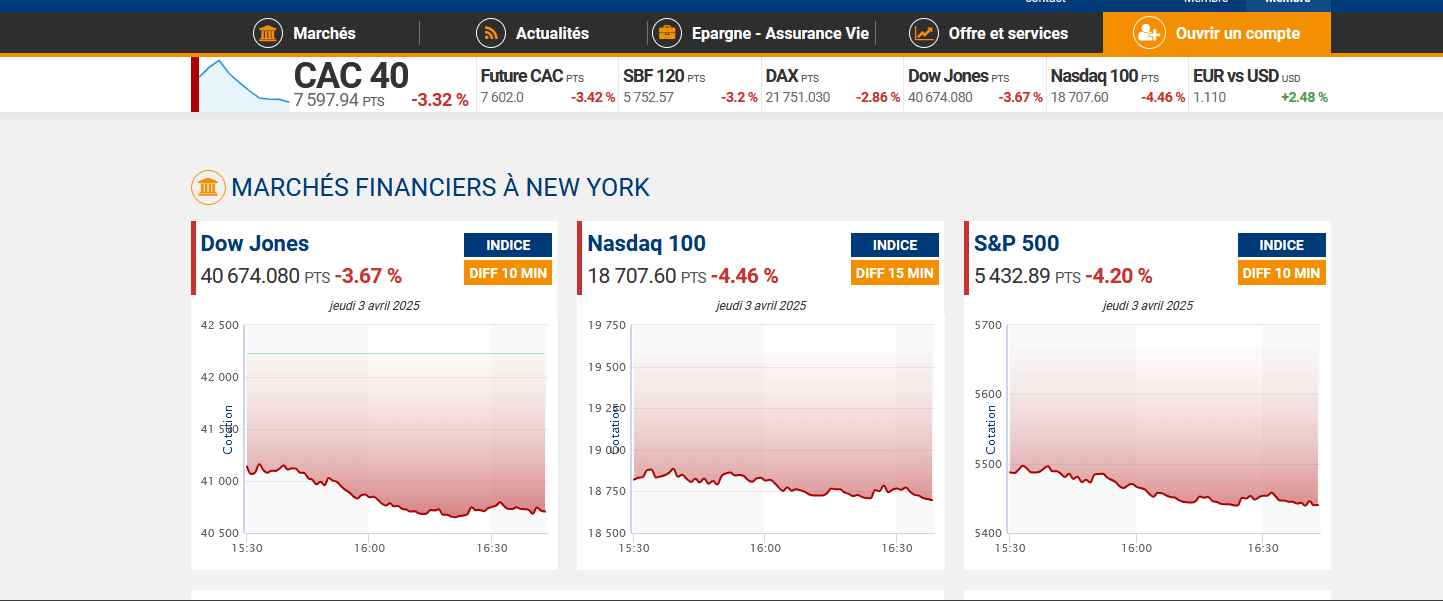Click the INDICE badge on the Dow Jones card
Image resolution: width=1443 pixels, height=601 pixels.
pos(508,245)
